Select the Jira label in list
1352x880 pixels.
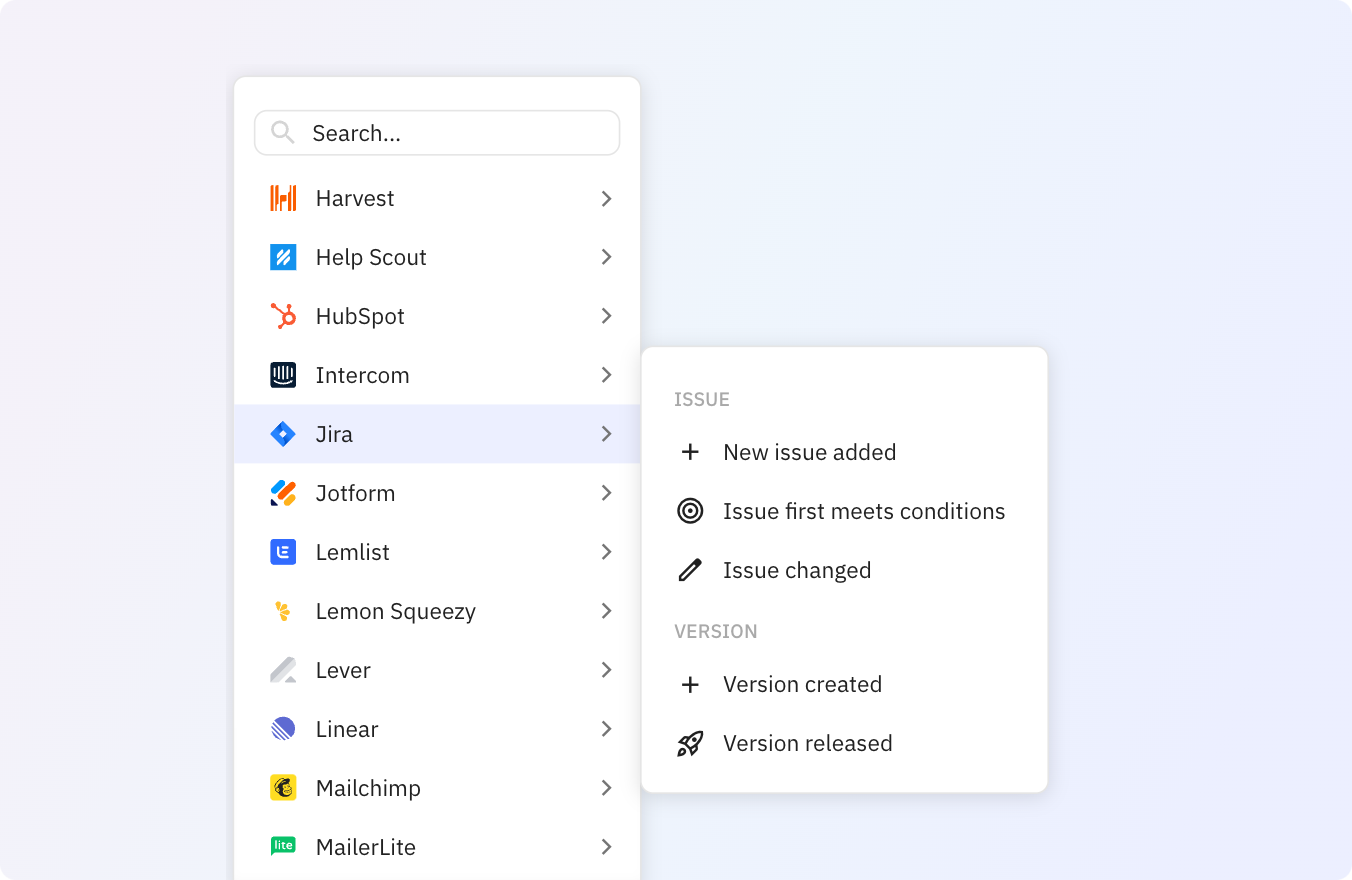click(334, 434)
